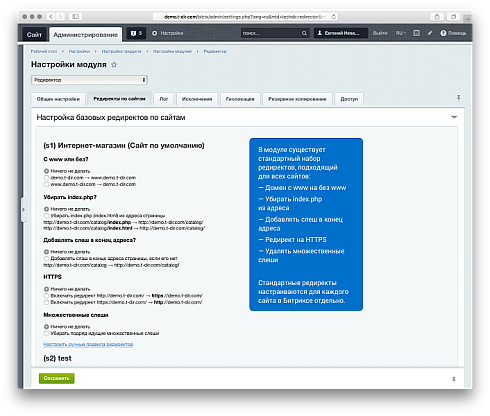Image resolution: width=490 pixels, height=416 pixels.
Task: Add page to favorites with star icon
Action: pos(114,65)
